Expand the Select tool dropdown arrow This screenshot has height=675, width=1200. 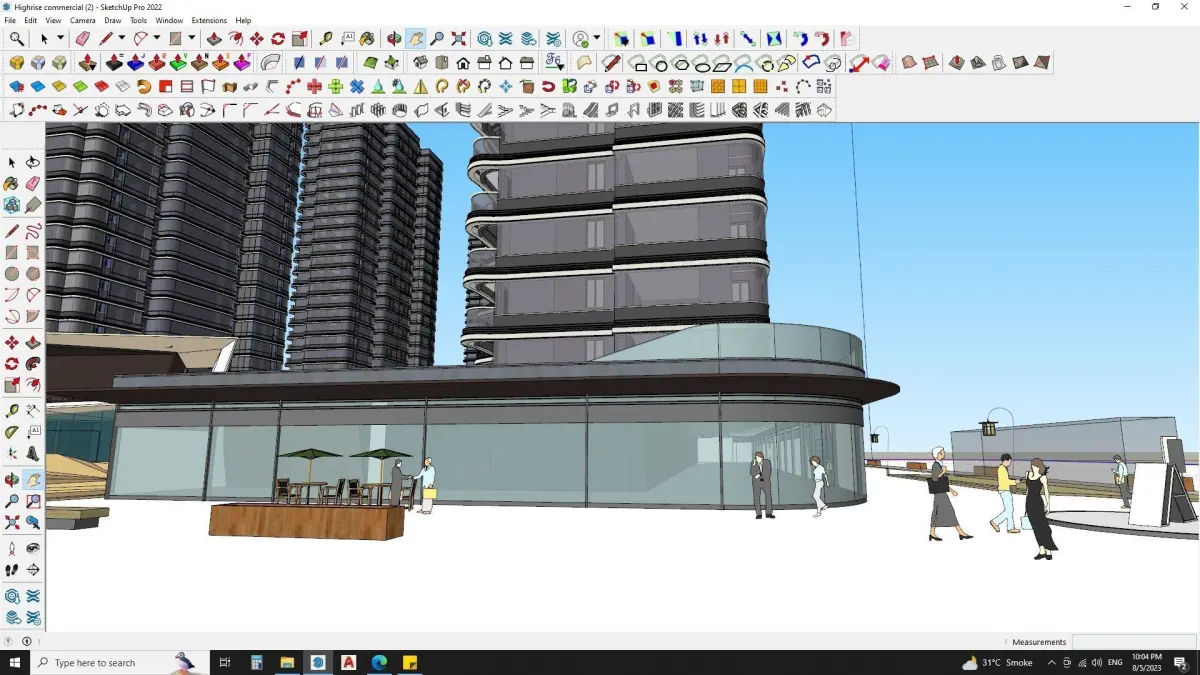(x=60, y=38)
